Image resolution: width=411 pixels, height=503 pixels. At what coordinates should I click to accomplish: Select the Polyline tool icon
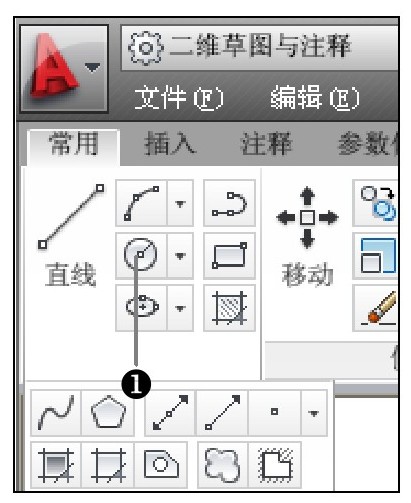pos(229,203)
